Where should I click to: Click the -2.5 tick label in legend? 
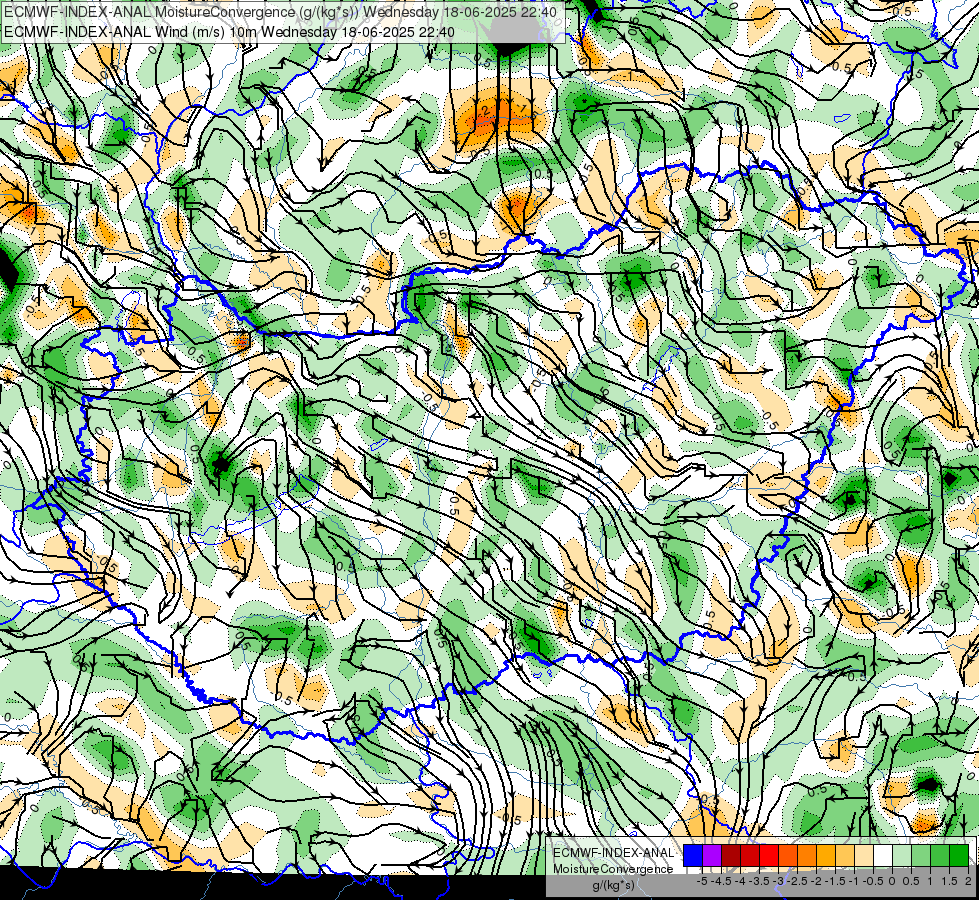[x=797, y=881]
